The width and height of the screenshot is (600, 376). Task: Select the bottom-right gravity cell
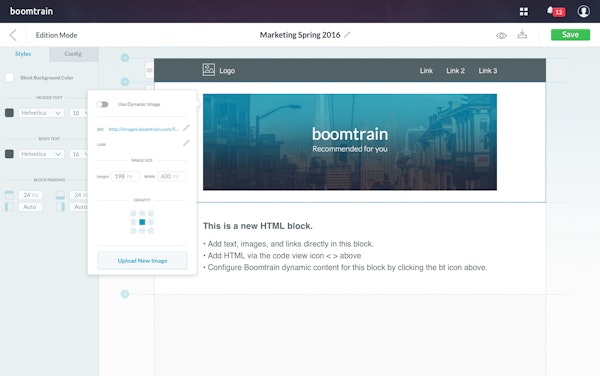(151, 231)
